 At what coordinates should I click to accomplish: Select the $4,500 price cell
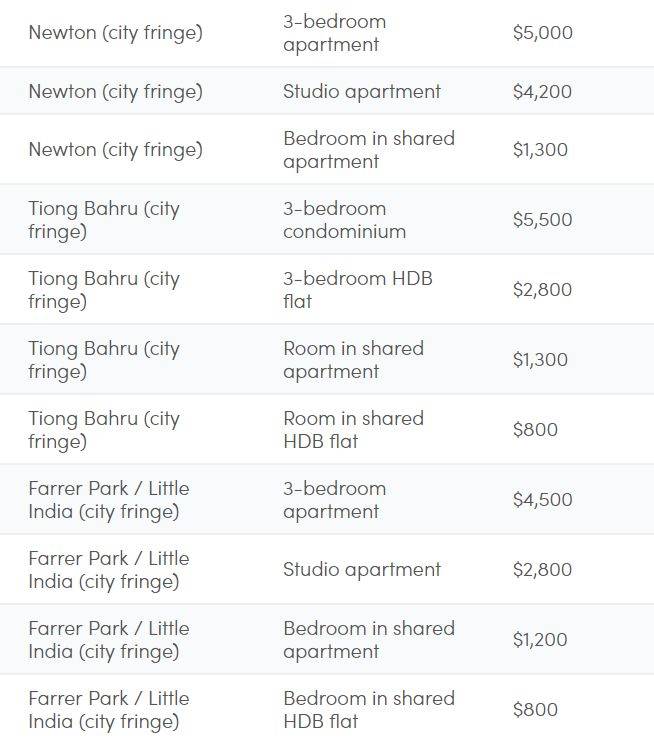pos(542,500)
